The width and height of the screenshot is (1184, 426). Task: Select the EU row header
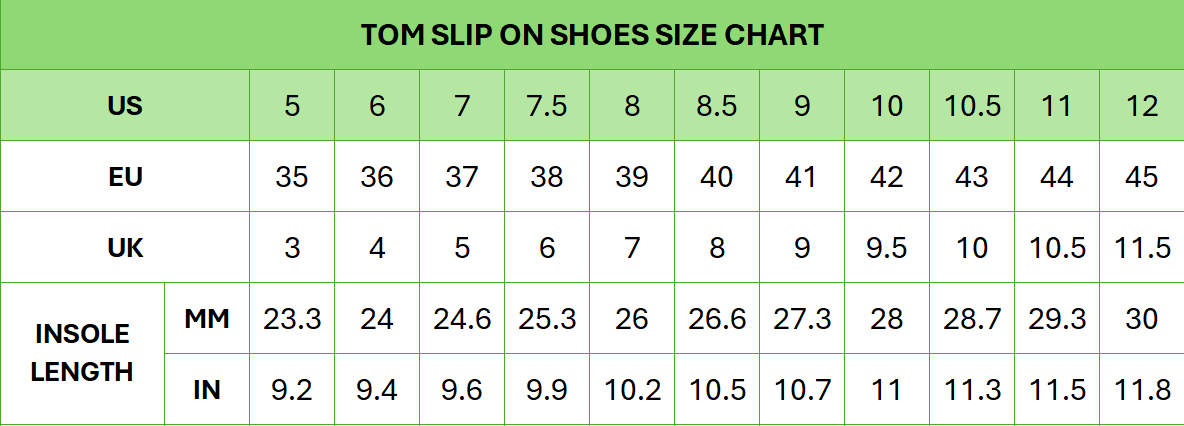pos(125,177)
